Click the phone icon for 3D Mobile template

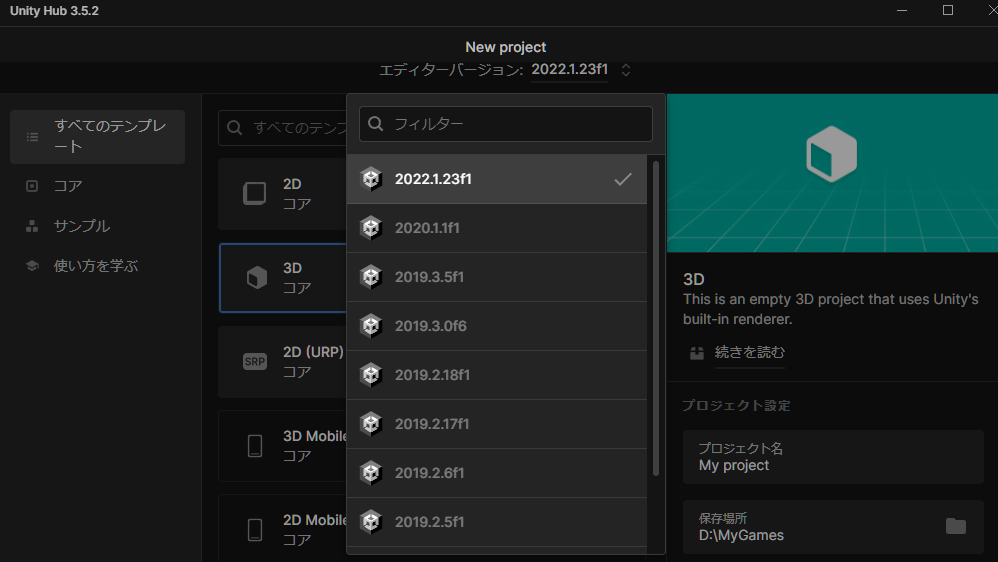click(x=255, y=446)
